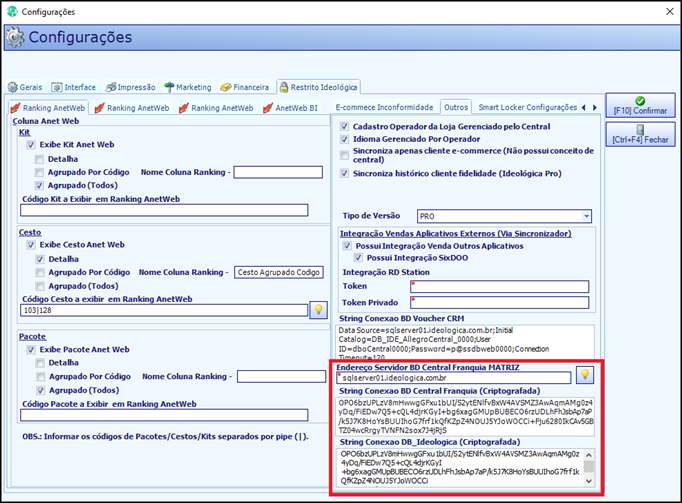
Task: Expand the Tipo de Versão dropdown
Action: coord(586,216)
